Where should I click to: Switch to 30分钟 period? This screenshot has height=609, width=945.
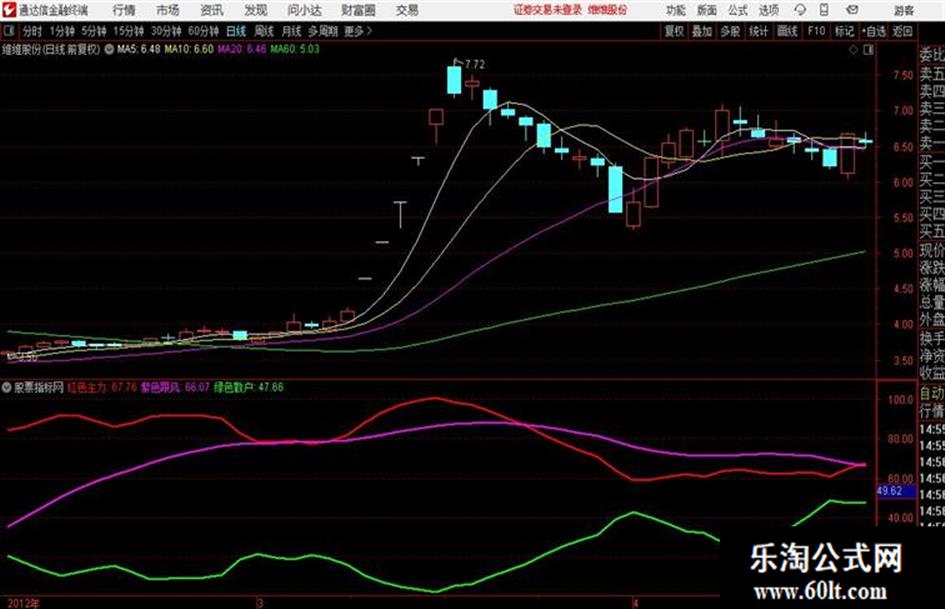pos(166,31)
